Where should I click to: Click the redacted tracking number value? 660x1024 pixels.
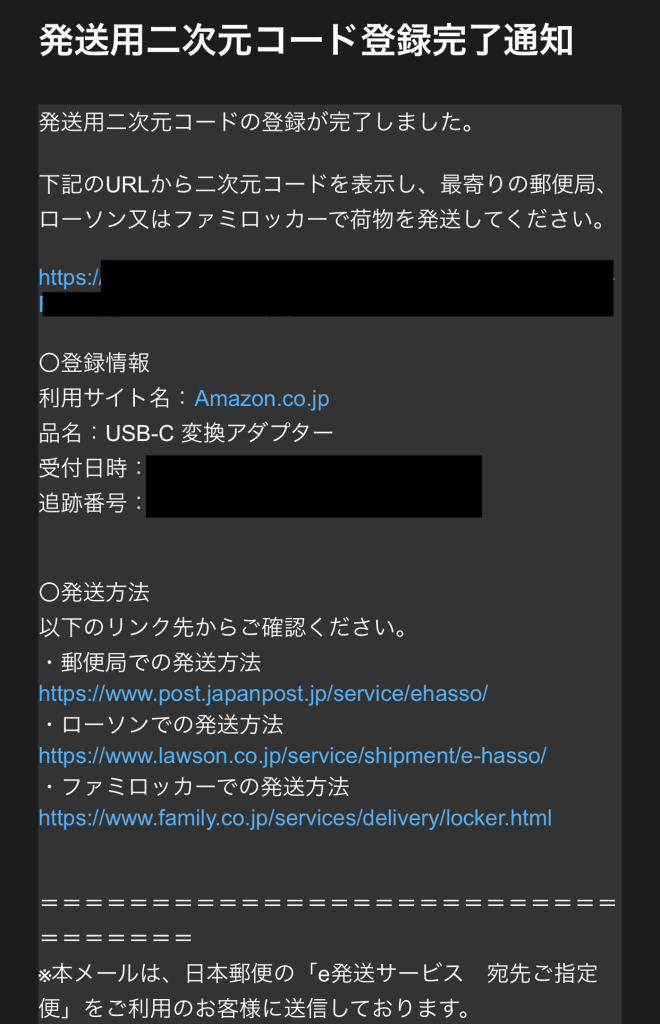tap(313, 502)
